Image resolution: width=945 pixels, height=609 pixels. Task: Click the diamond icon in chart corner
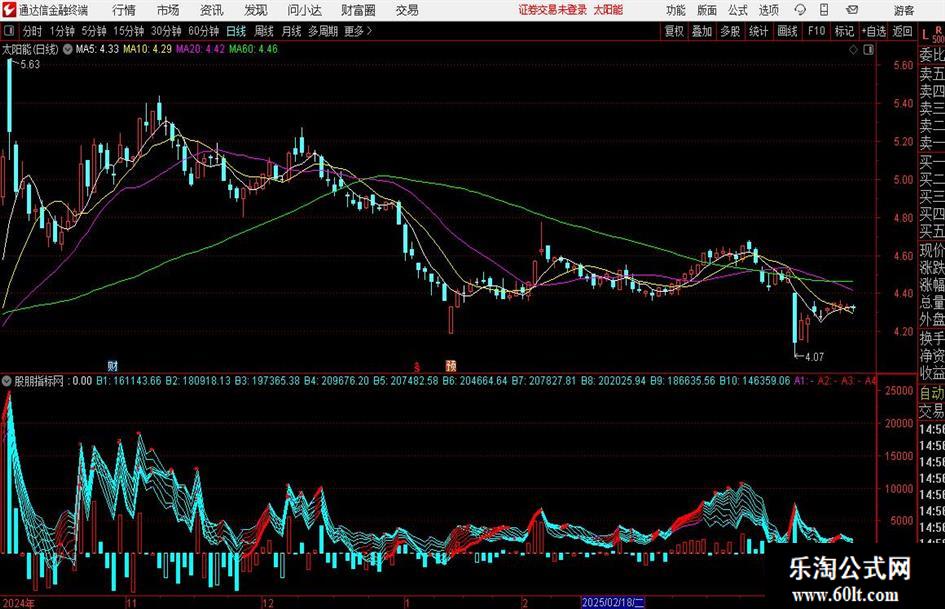(x=853, y=49)
